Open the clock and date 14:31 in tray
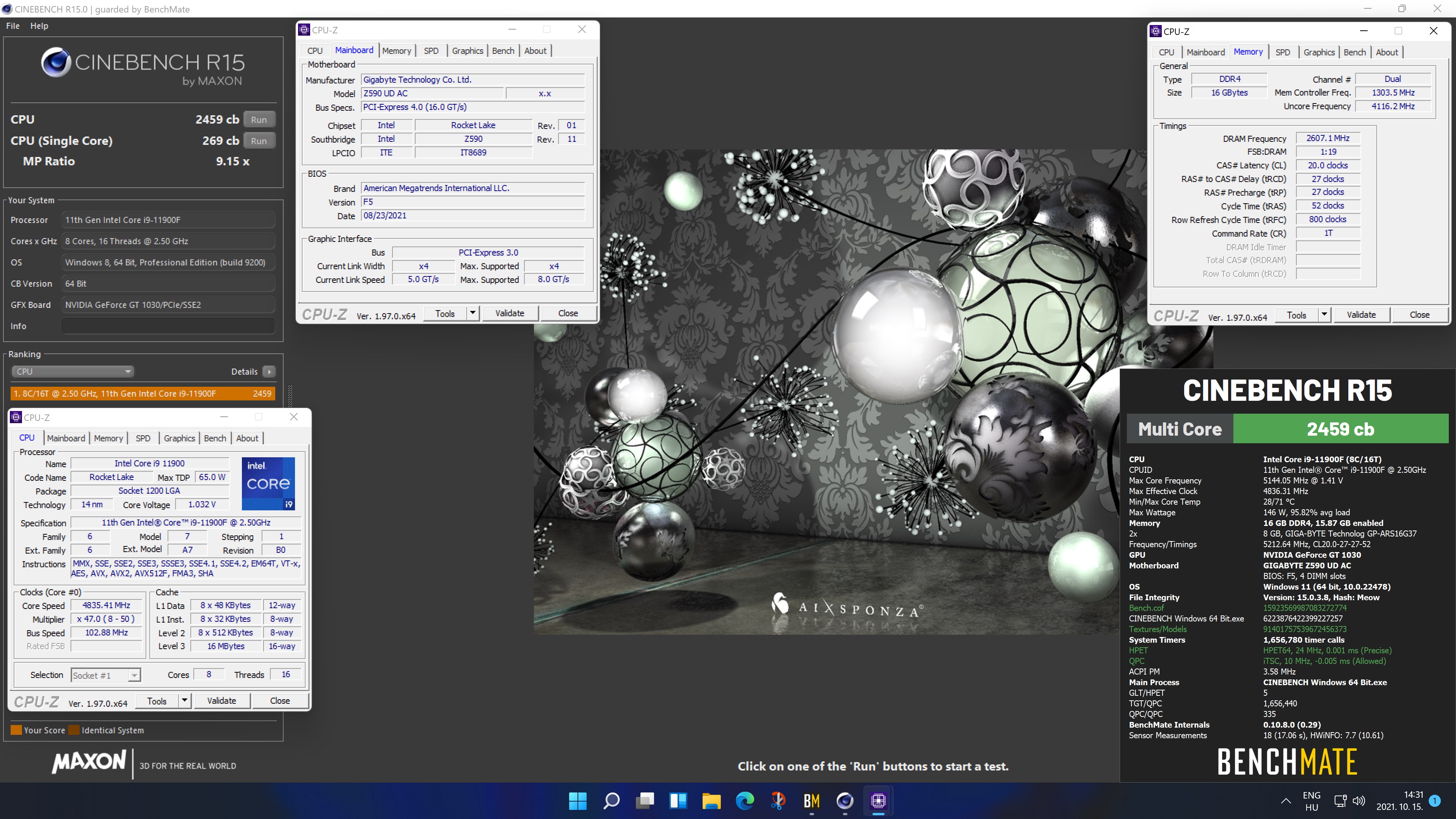 point(1400,801)
